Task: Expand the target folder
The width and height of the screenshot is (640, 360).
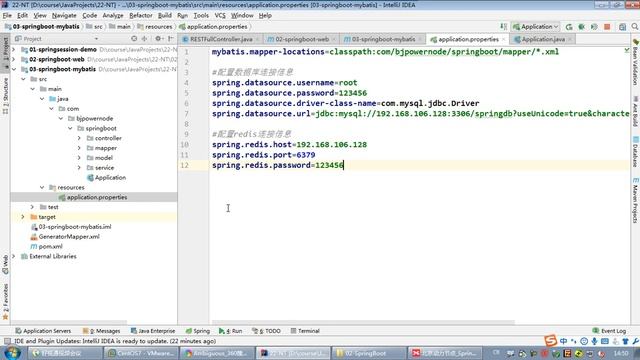Action: click(x=23, y=217)
